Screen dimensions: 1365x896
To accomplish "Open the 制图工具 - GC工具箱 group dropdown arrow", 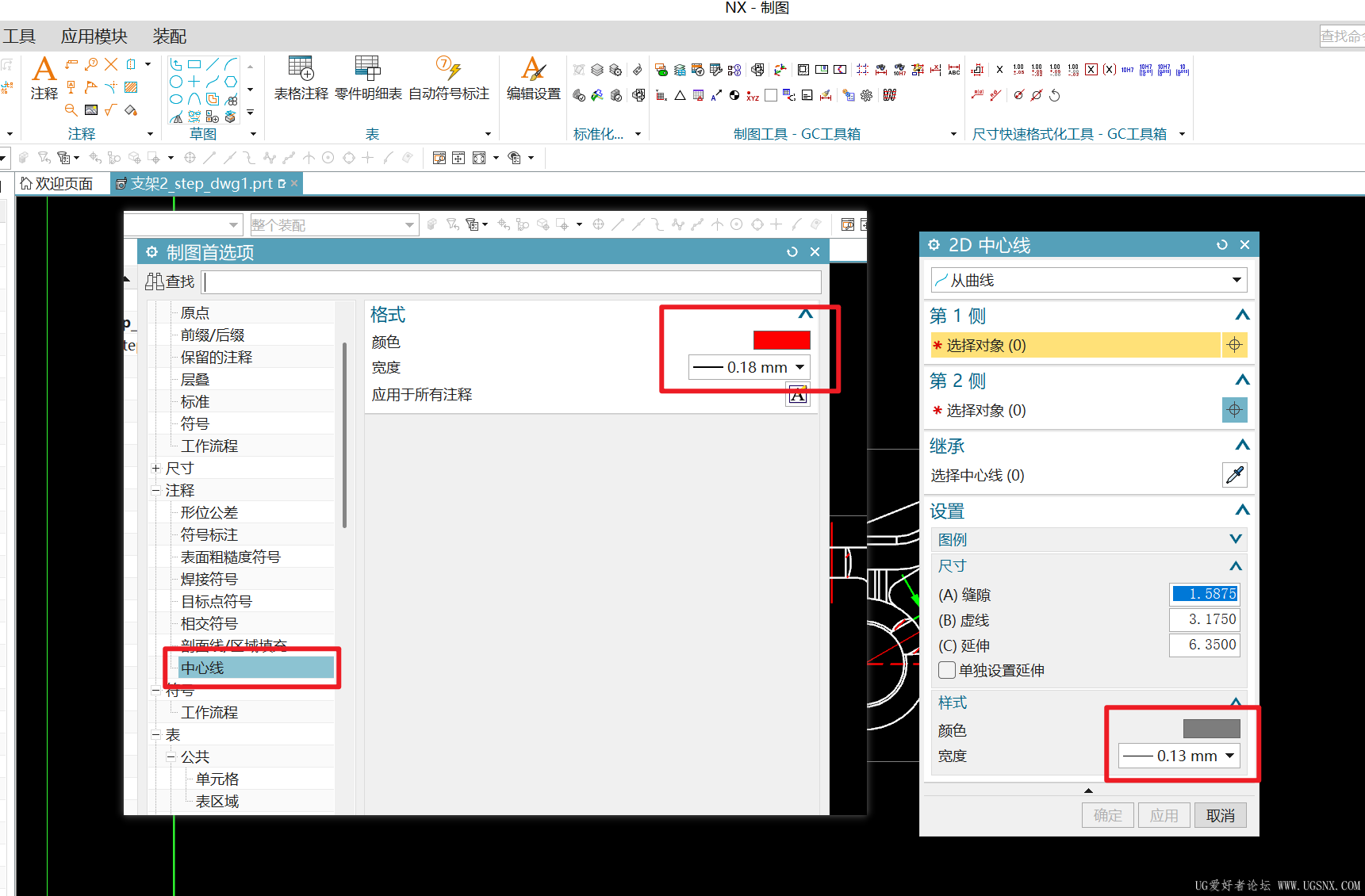I will pyautogui.click(x=953, y=134).
